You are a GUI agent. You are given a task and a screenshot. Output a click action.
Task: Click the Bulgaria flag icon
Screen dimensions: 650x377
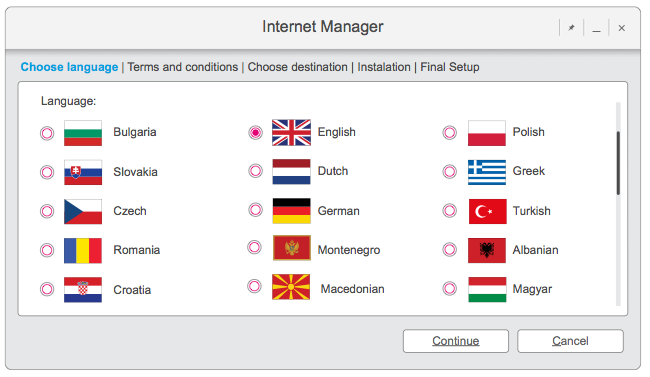pyautogui.click(x=83, y=133)
